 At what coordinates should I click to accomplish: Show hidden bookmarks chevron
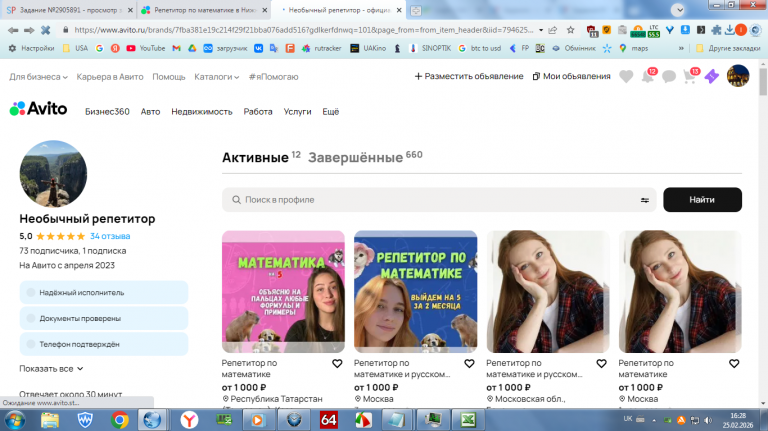(681, 48)
